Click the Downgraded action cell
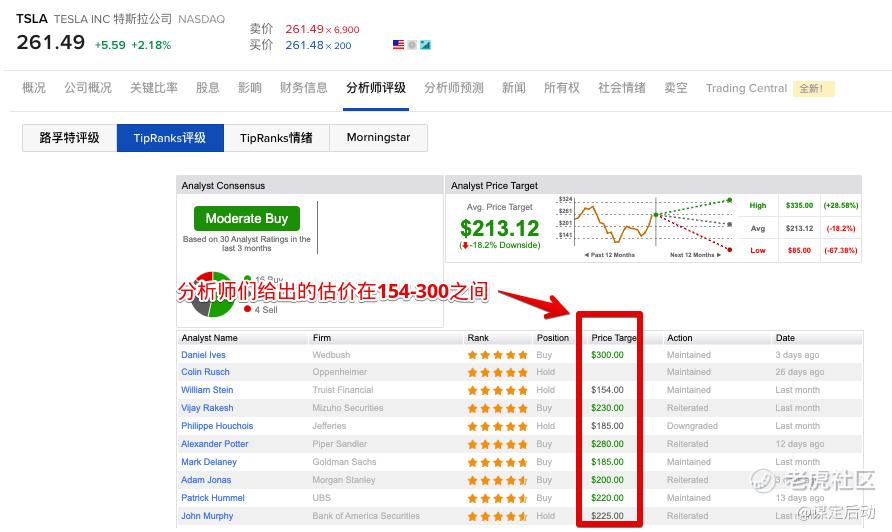 pyautogui.click(x=692, y=426)
